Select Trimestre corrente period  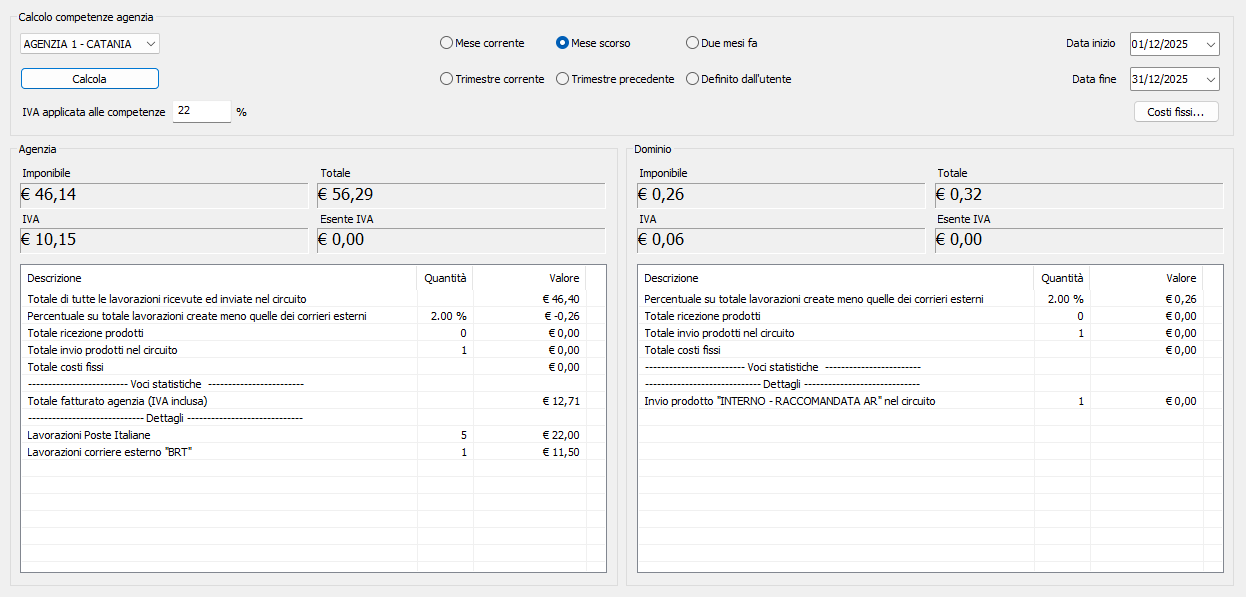click(446, 79)
